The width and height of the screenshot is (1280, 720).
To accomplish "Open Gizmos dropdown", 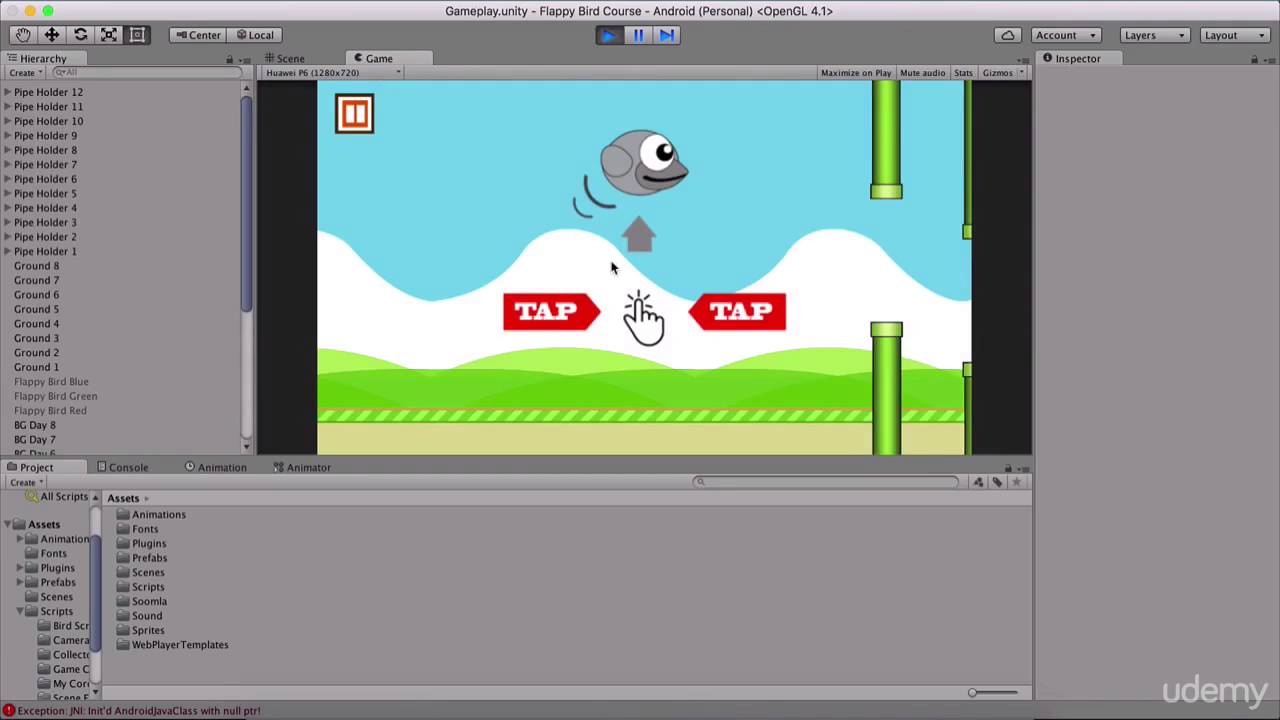I will click(1001, 73).
